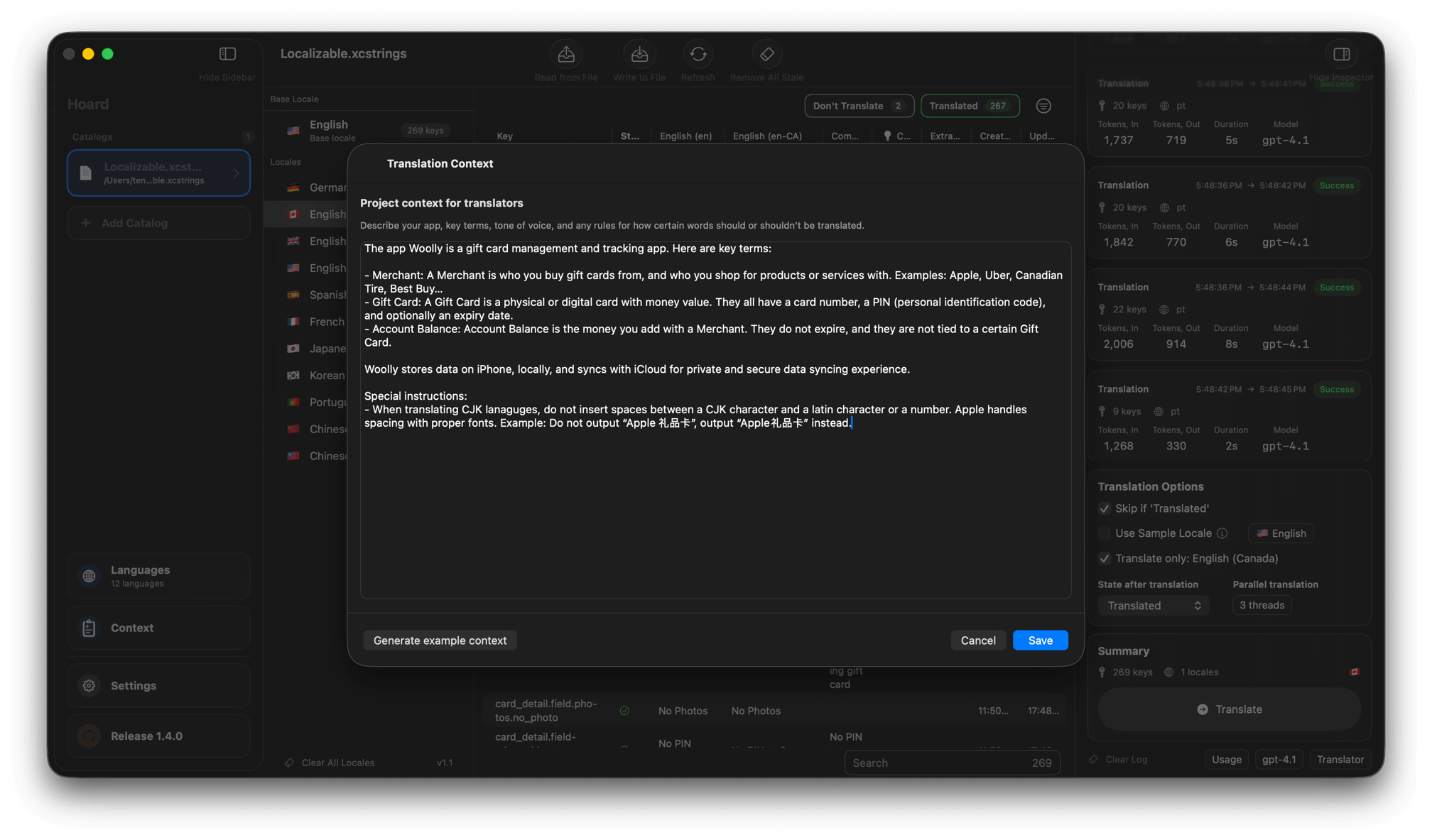The height and width of the screenshot is (840, 1432).
Task: Toggle the Hide Sidebar icon
Action: pyautogui.click(x=227, y=55)
